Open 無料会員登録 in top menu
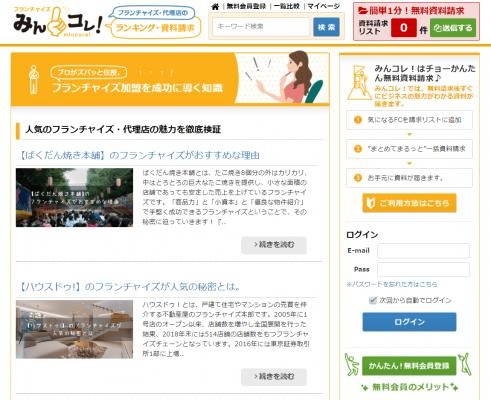491x400 pixels. 246,6
